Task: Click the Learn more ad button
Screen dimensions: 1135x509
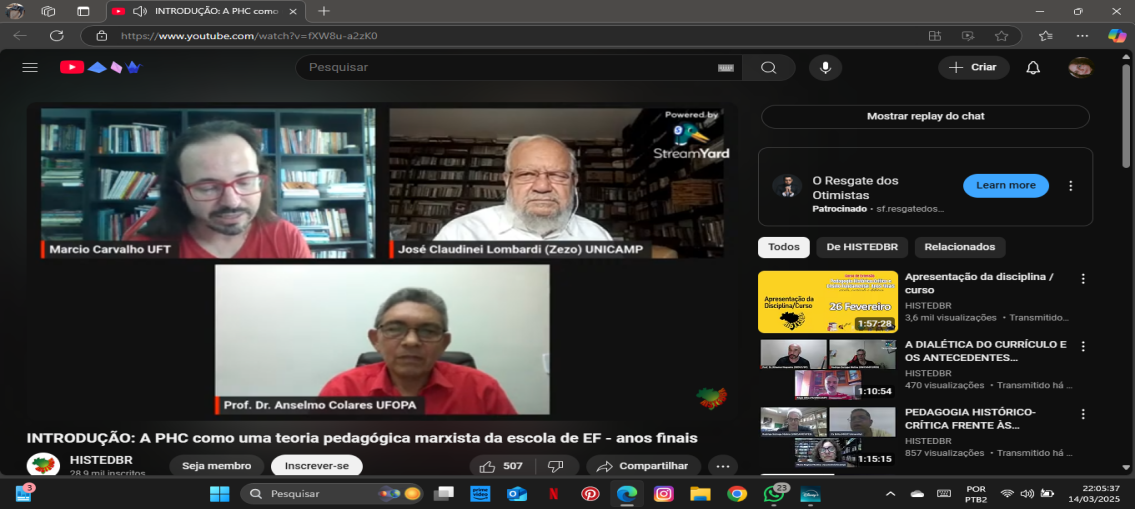Action: (x=1005, y=185)
